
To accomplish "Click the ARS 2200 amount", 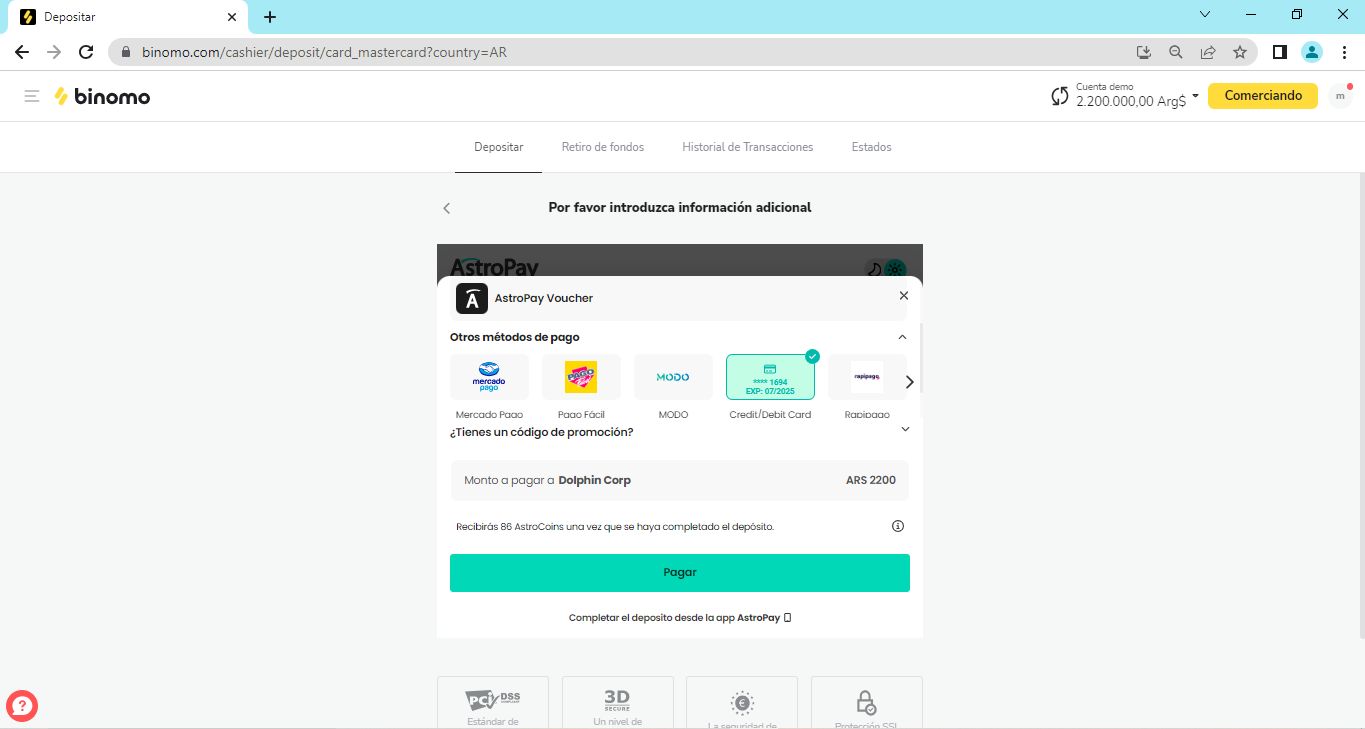I will pos(871,480).
